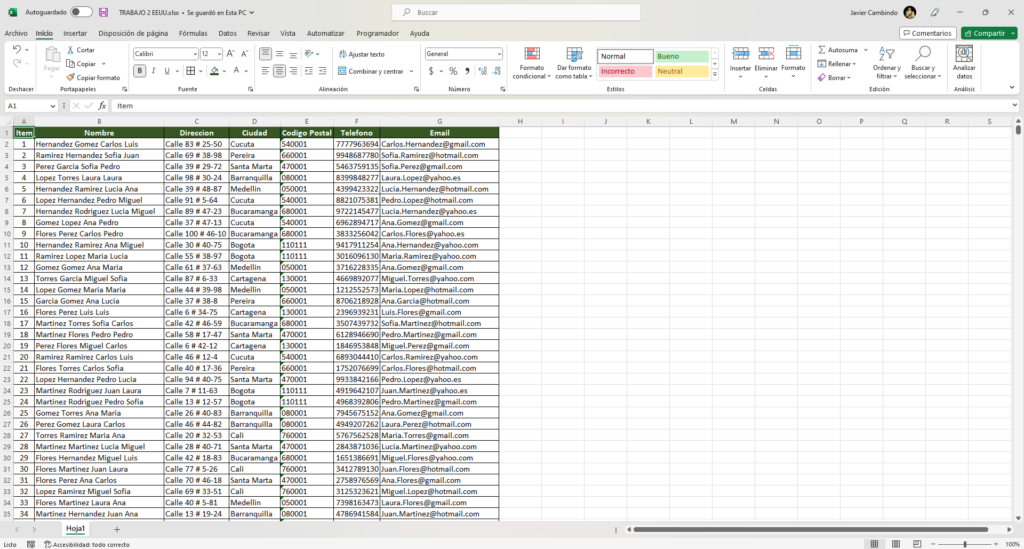1024x549 pixels.
Task: Apply accounting dollar format
Action: [x=431, y=71]
